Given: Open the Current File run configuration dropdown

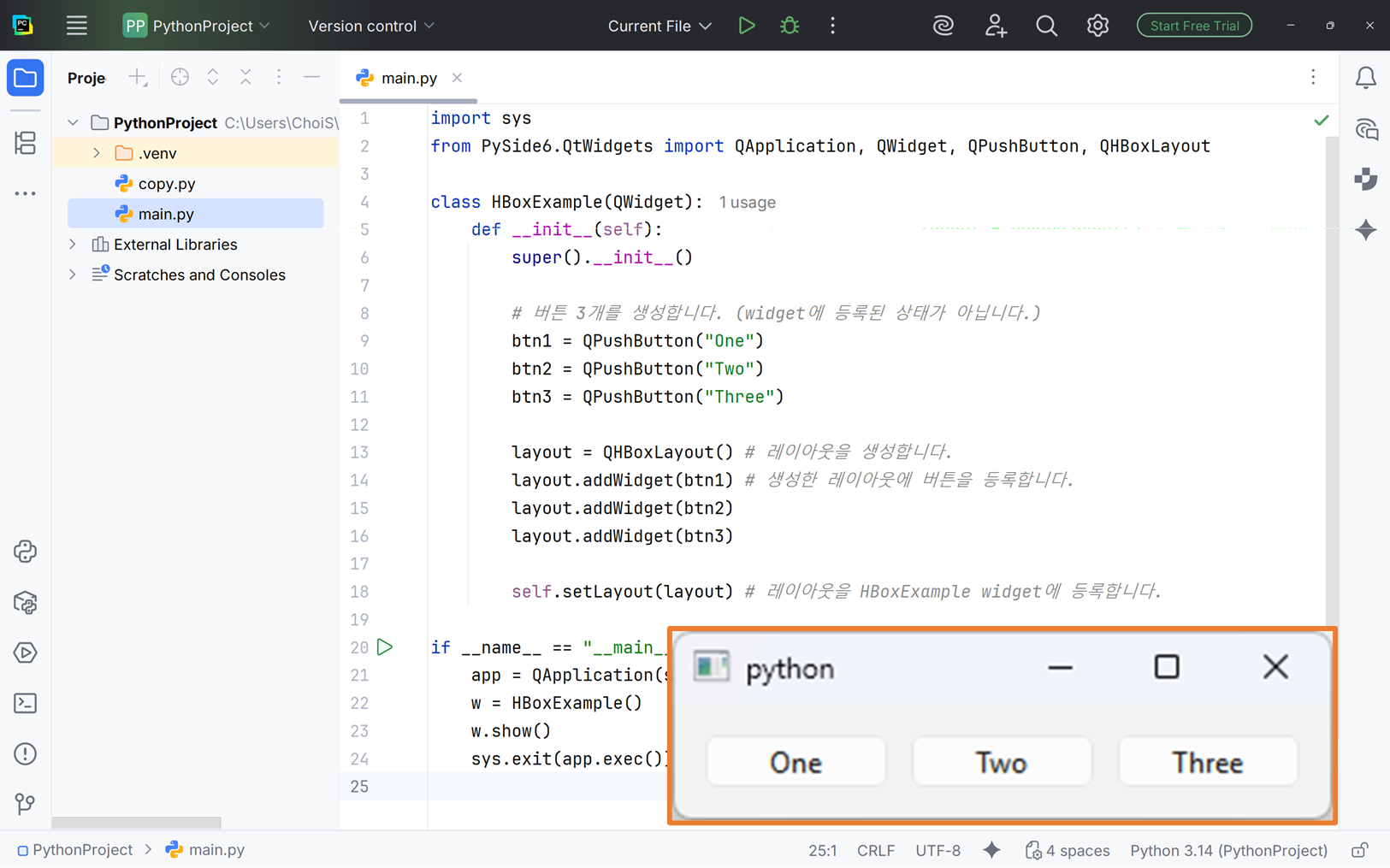Looking at the screenshot, I should coord(660,26).
